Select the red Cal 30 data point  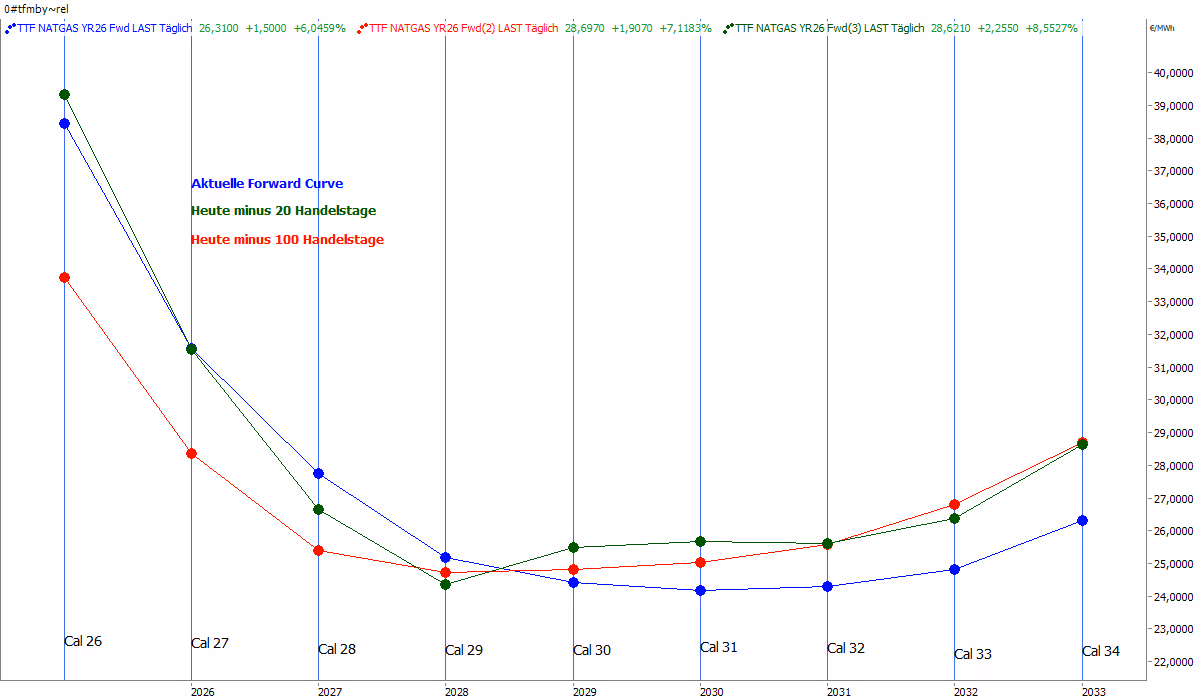point(573,570)
